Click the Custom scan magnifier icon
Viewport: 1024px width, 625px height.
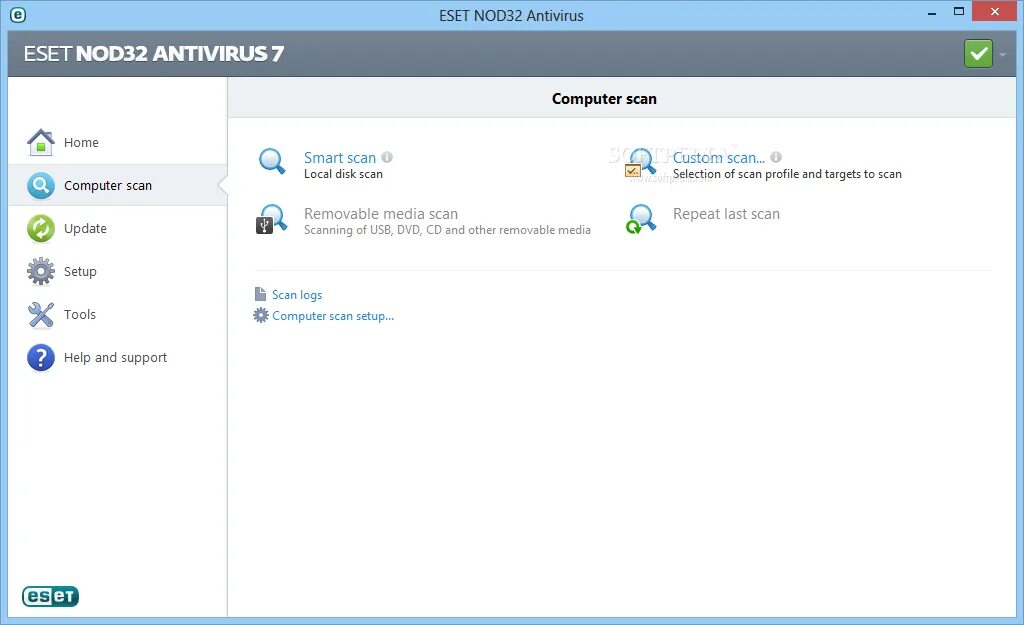click(640, 162)
